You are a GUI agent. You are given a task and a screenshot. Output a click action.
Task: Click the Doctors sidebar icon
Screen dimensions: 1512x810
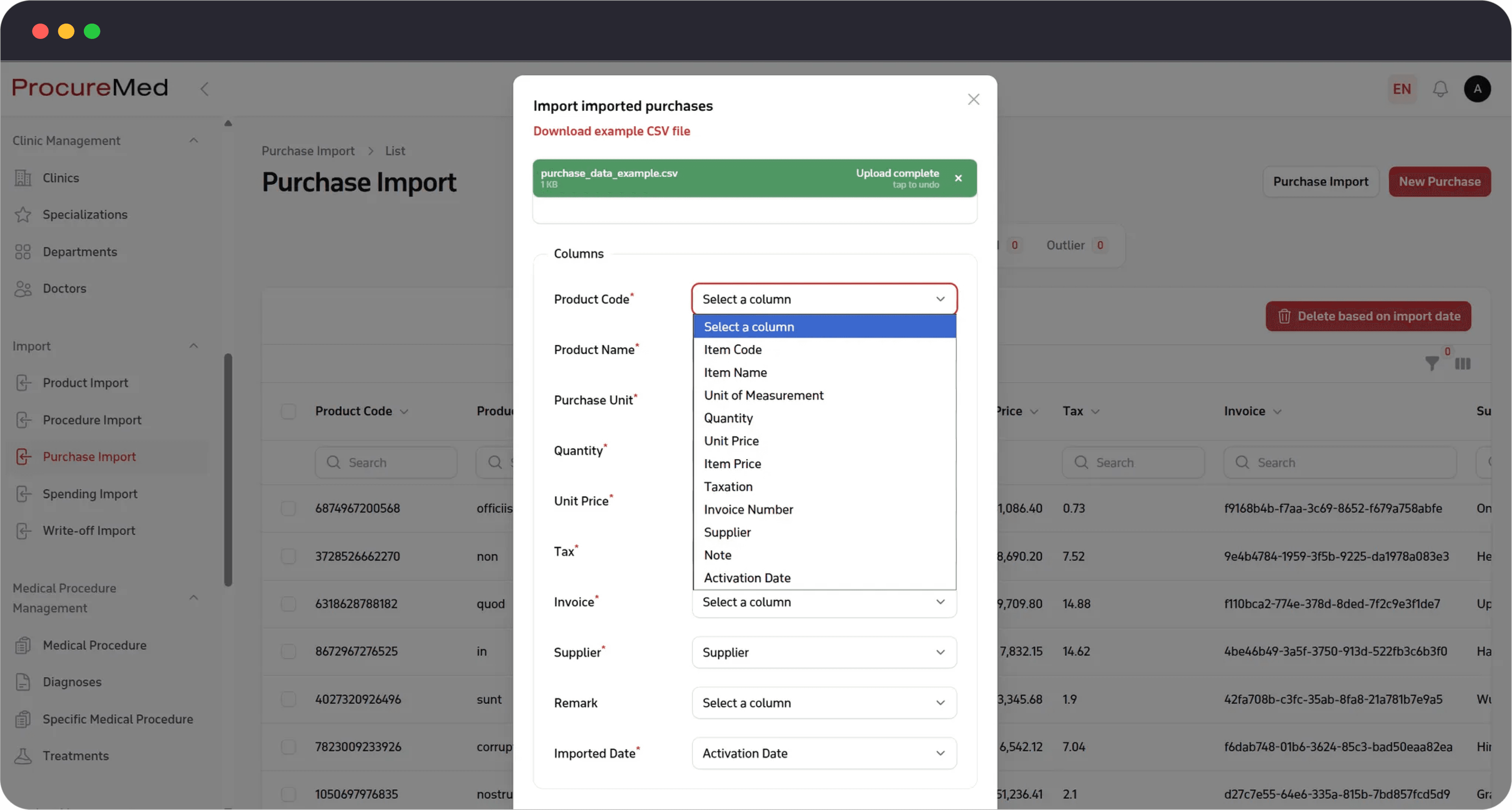pyautogui.click(x=23, y=288)
